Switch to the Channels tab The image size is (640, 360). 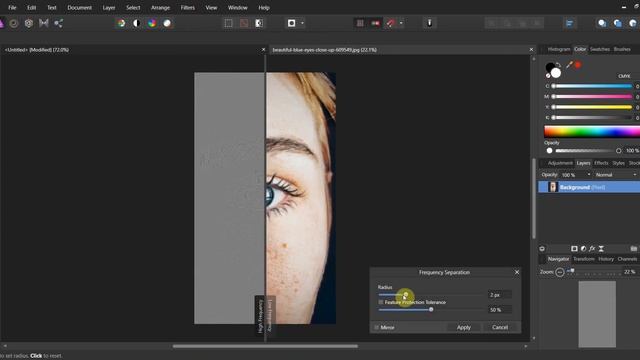pos(627,259)
